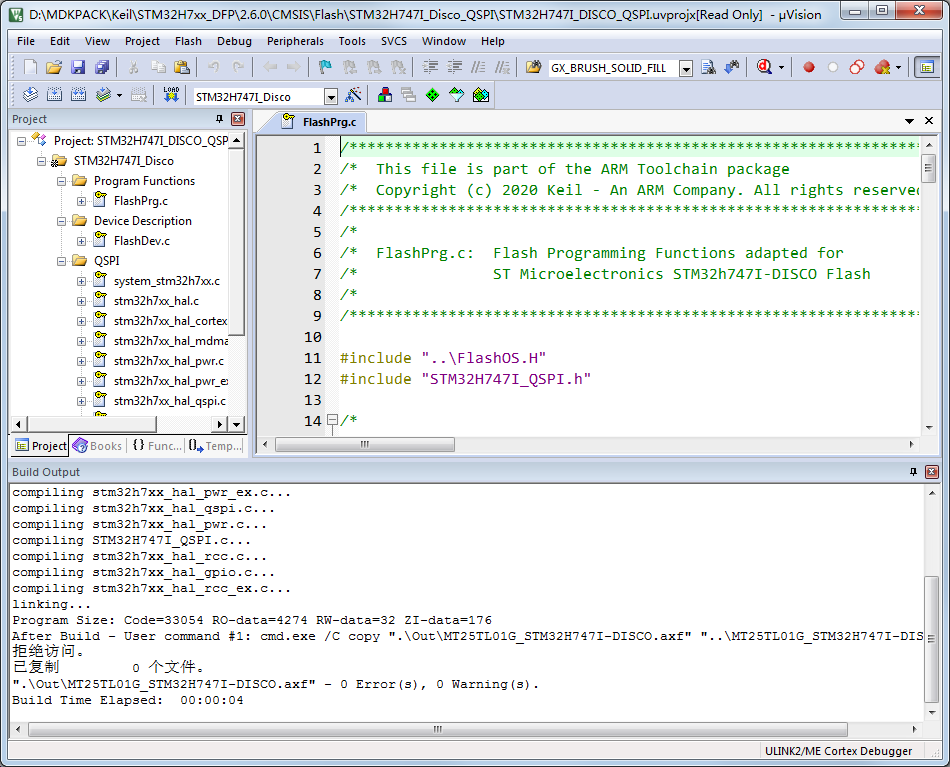
Task: Click the find text input field
Action: 613,68
